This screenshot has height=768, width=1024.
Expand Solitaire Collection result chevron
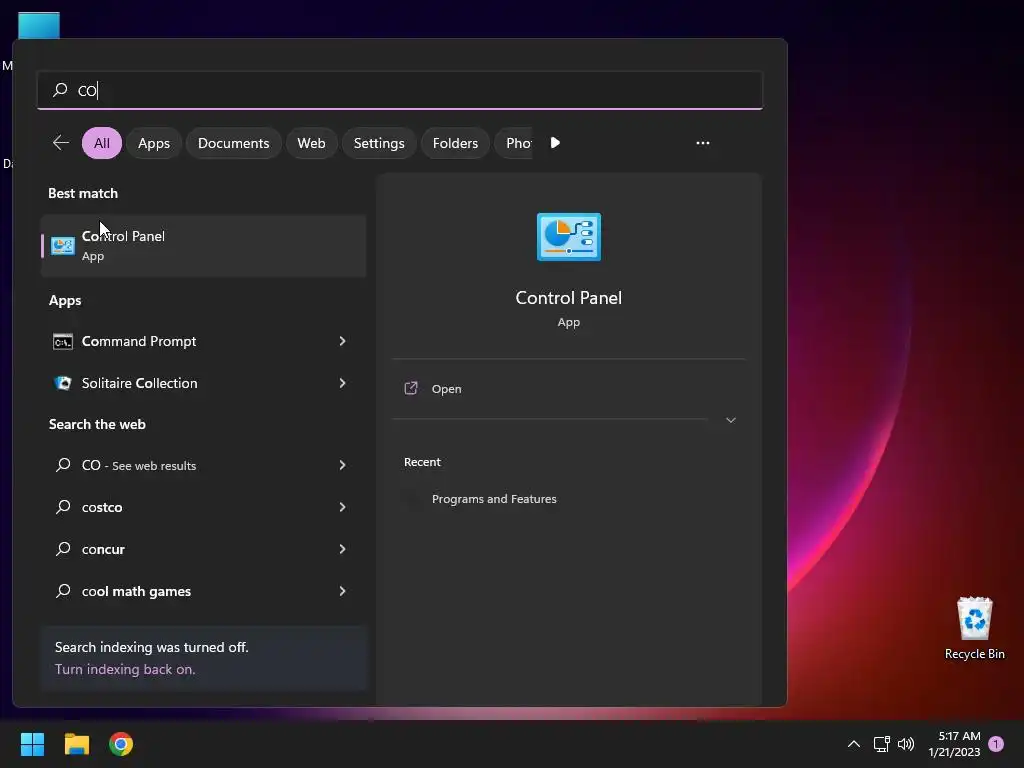[342, 383]
